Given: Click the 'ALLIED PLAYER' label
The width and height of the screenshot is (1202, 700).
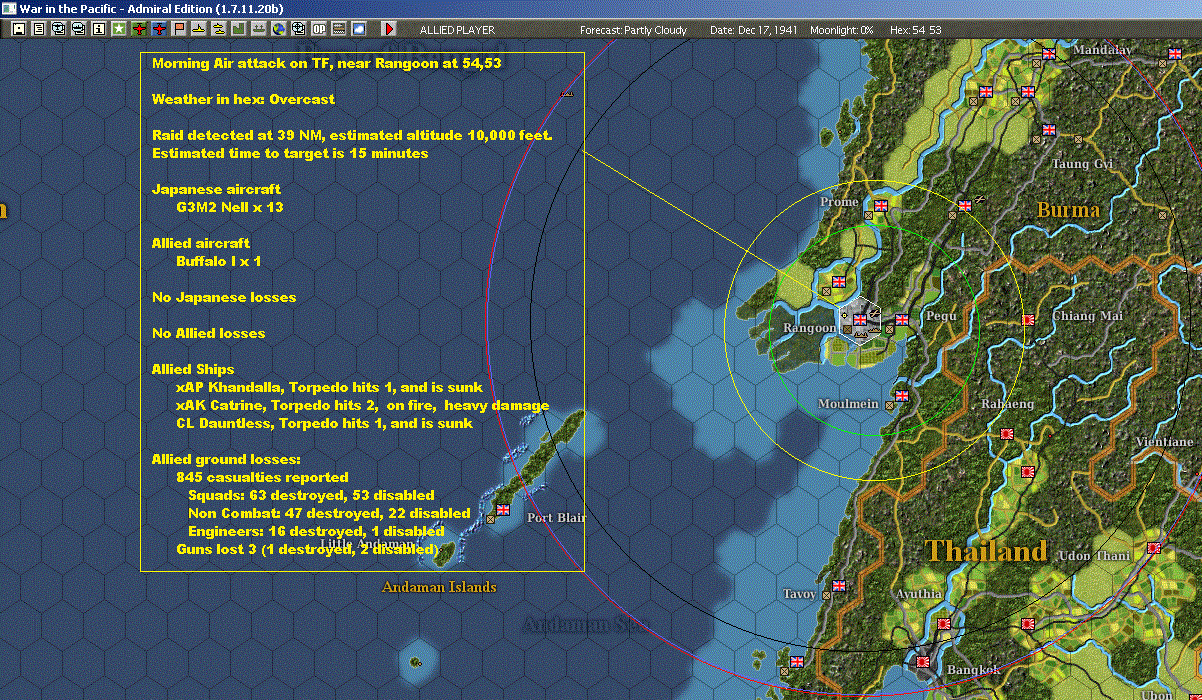Looking at the screenshot, I should 457,30.
